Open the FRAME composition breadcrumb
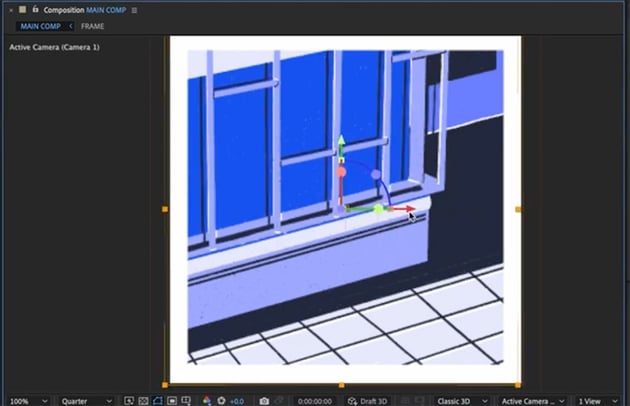Viewport: 630px width, 406px height. coord(92,26)
